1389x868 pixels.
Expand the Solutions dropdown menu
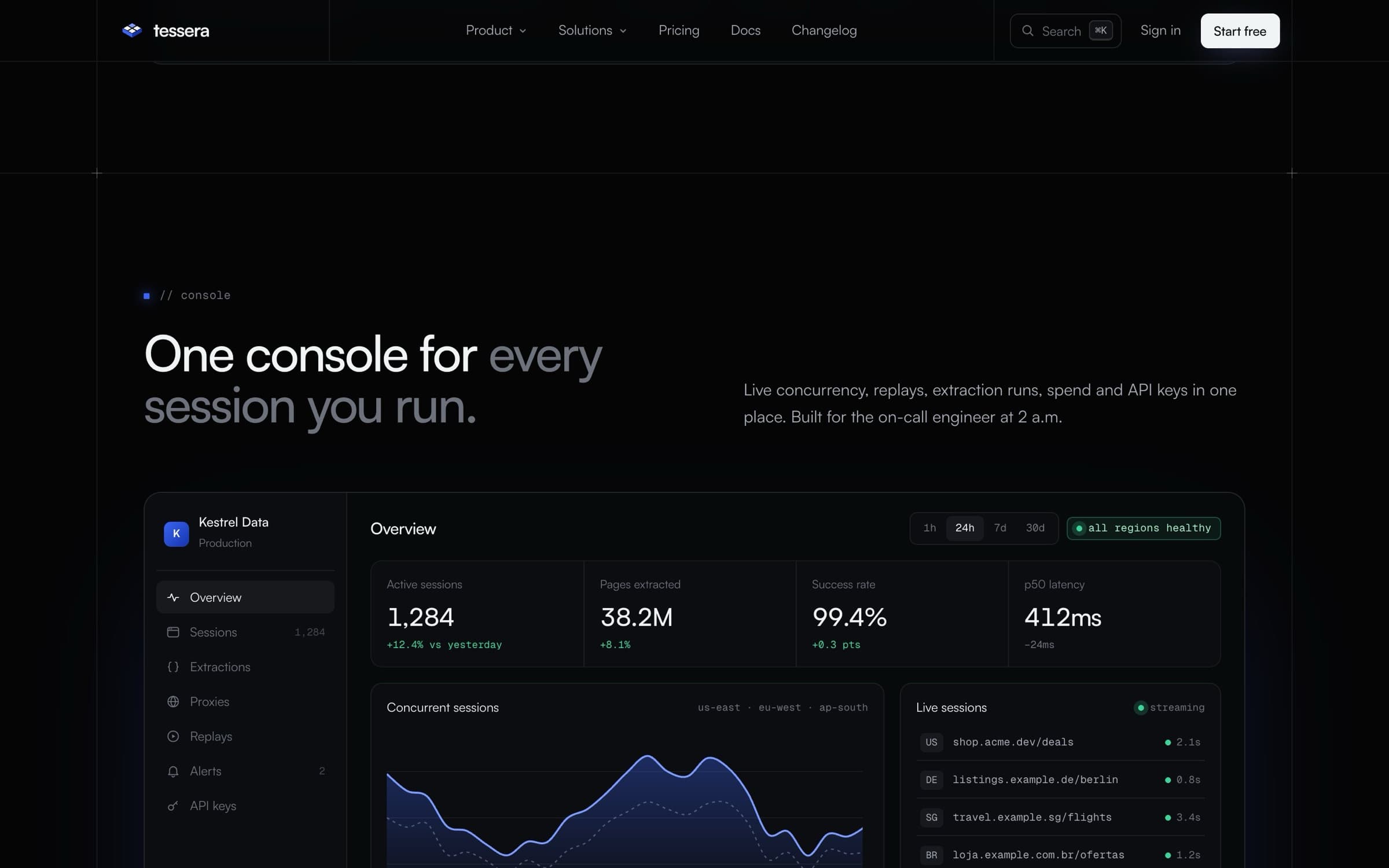(592, 30)
